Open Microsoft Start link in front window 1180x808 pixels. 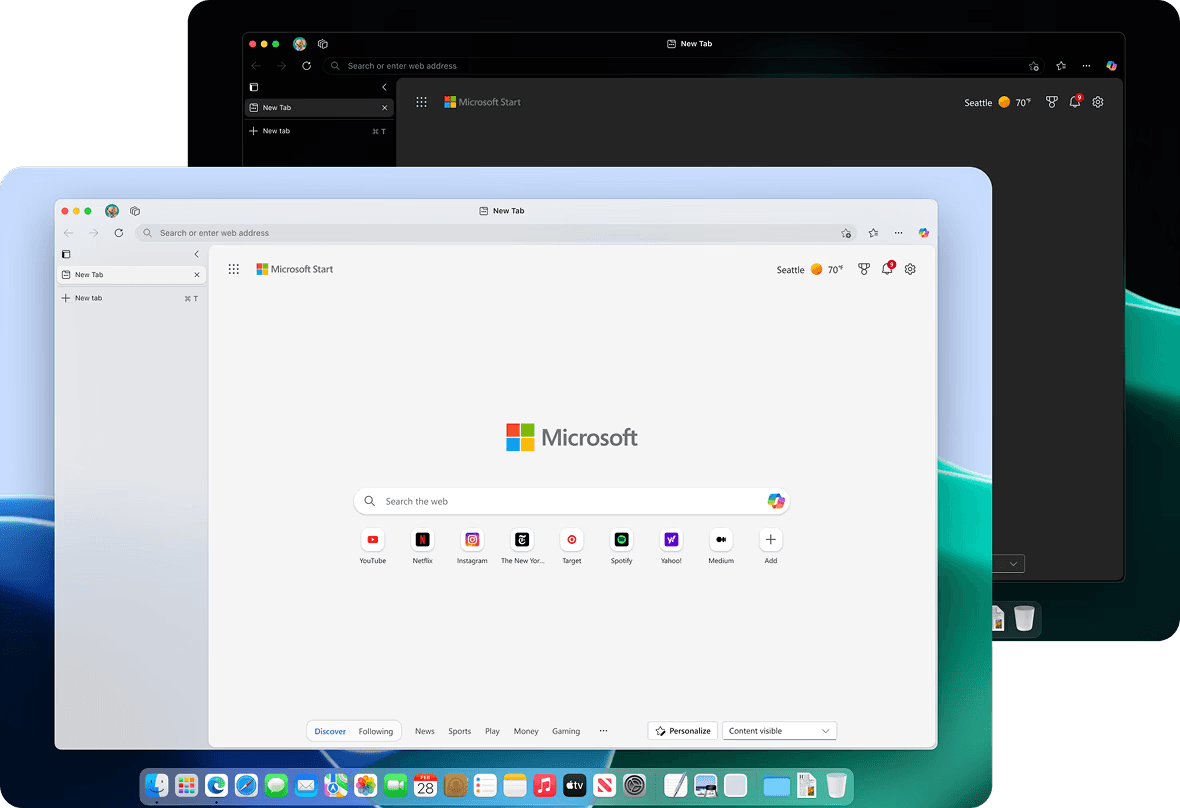click(294, 269)
